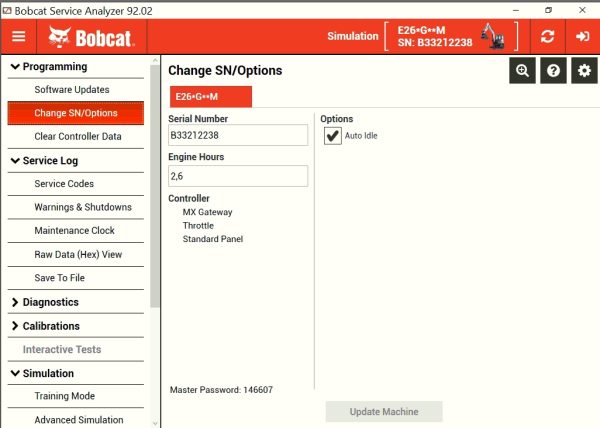
Task: Click the Bobcat Service Analyzer title bar icon
Action: pos(7,11)
